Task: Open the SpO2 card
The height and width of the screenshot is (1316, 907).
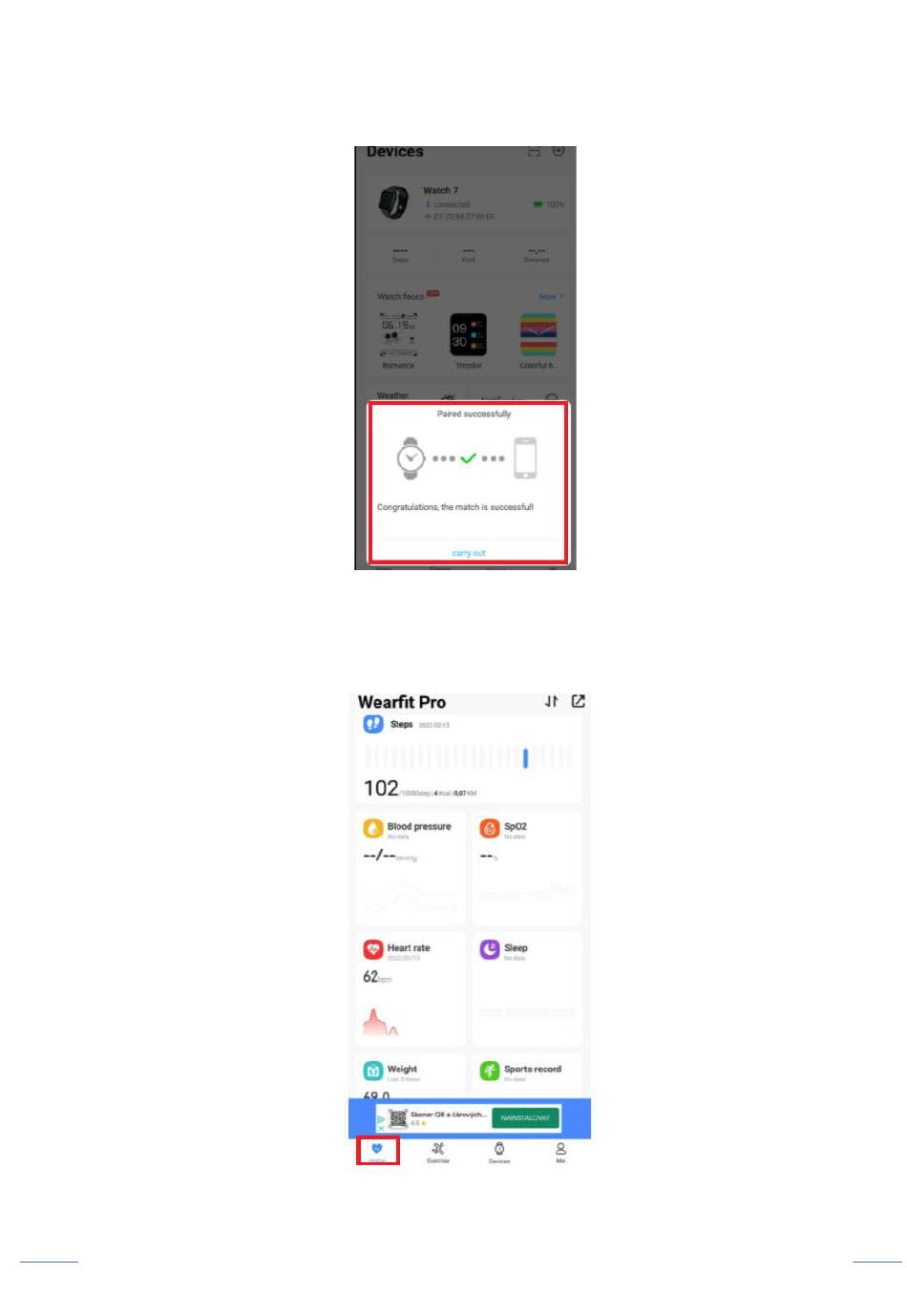Action: pos(527,868)
